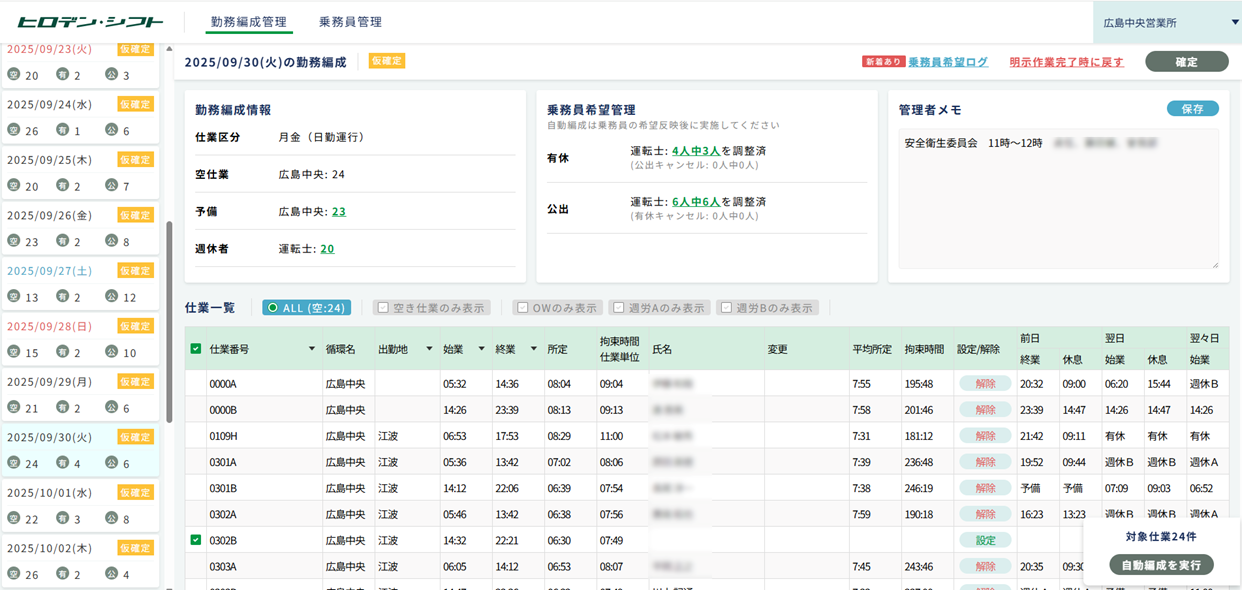Viewport: 1242px width, 590px height.
Task: Open the 仕業番号 column sort arrow
Action: pyautogui.click(x=311, y=349)
